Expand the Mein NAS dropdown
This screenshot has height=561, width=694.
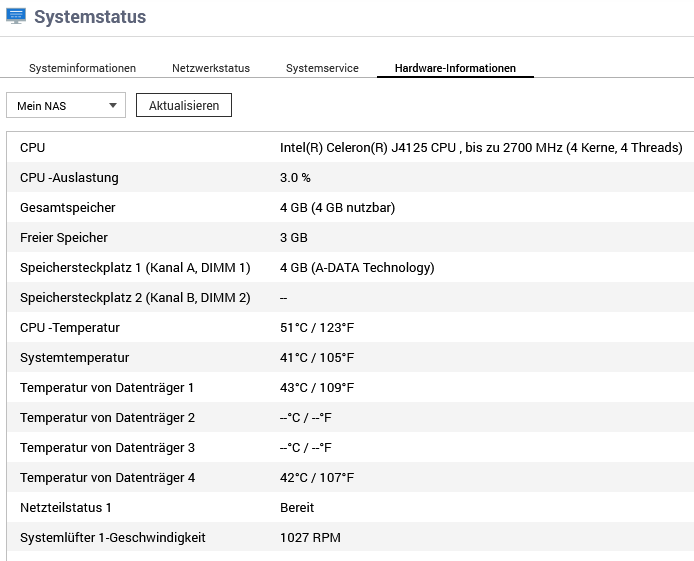pyautogui.click(x=66, y=105)
